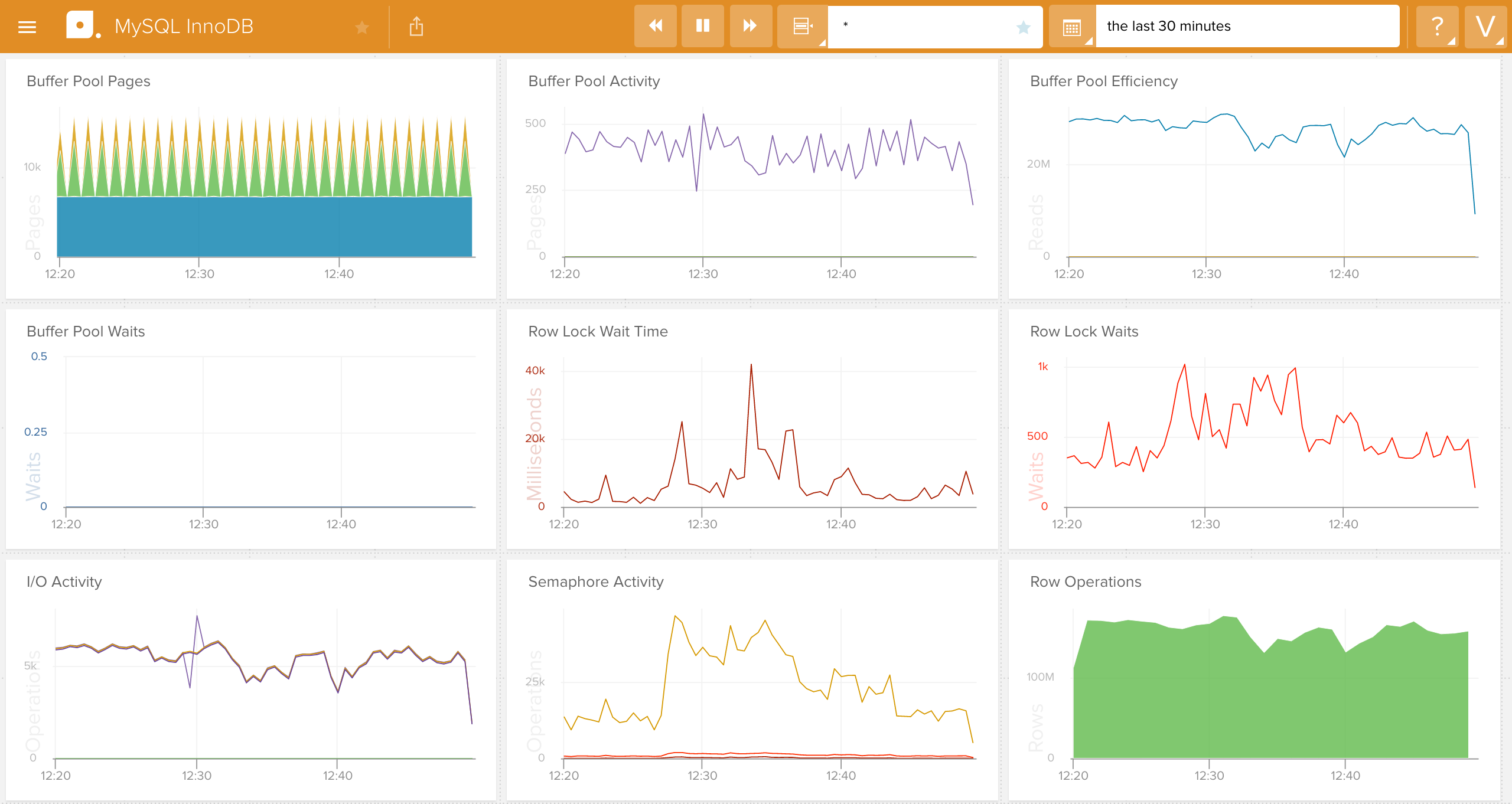Click the 20M label in Buffer Pool Efficiency

tap(1038, 164)
